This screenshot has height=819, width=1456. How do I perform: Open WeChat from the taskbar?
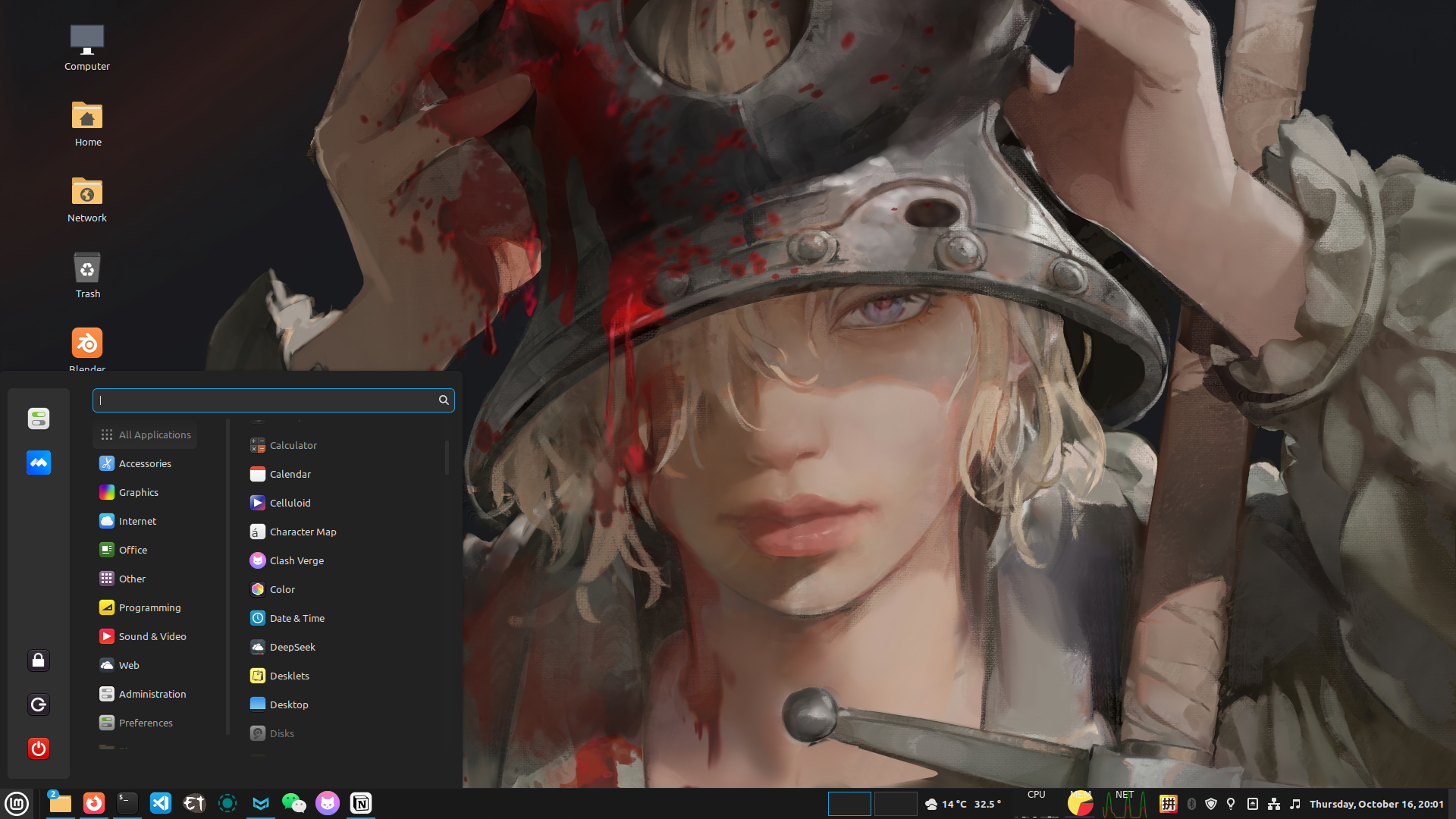(293, 803)
